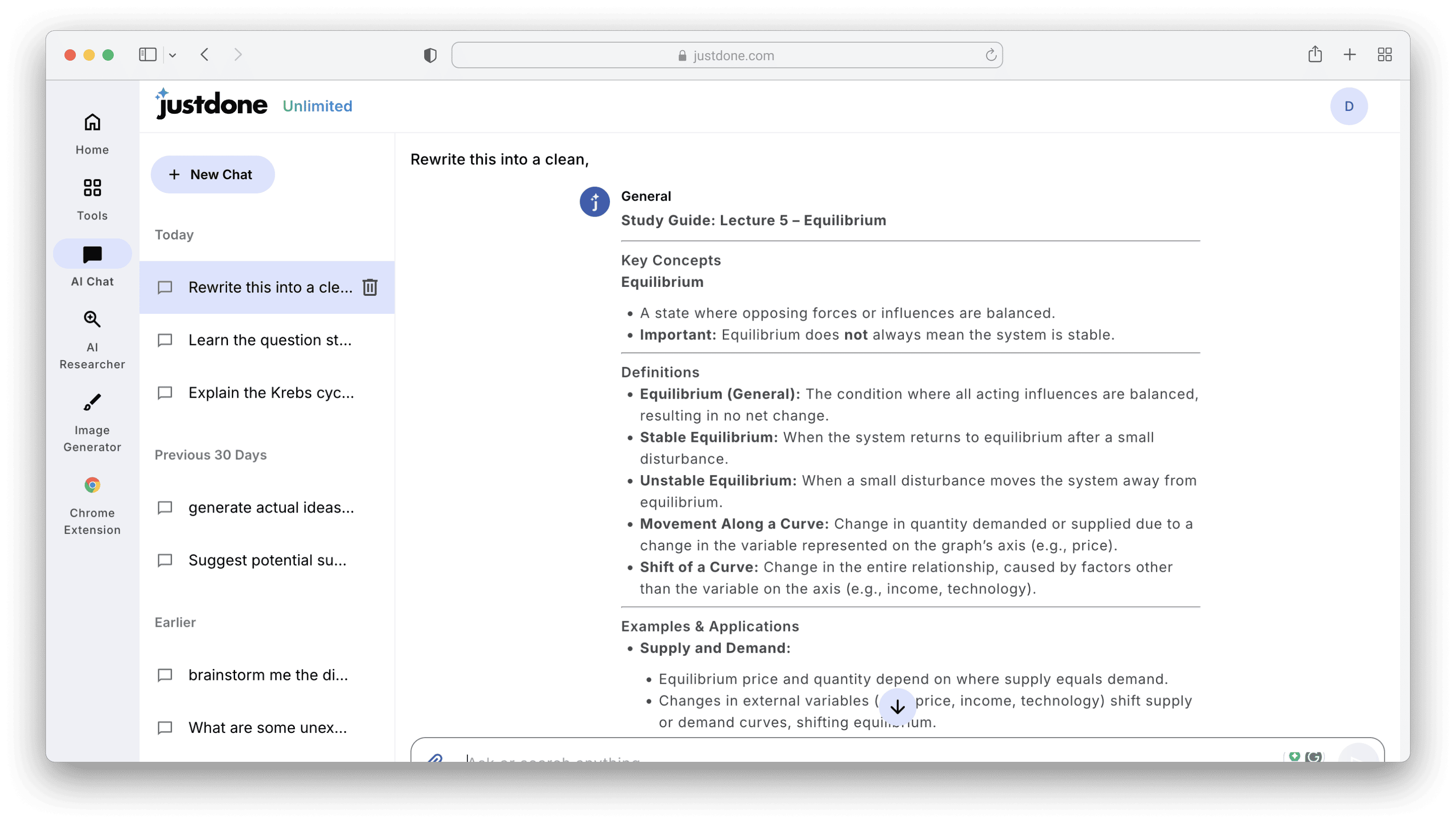This screenshot has width=1456, height=823.
Task: Open the Safari tab overview grid
Action: (x=1384, y=55)
